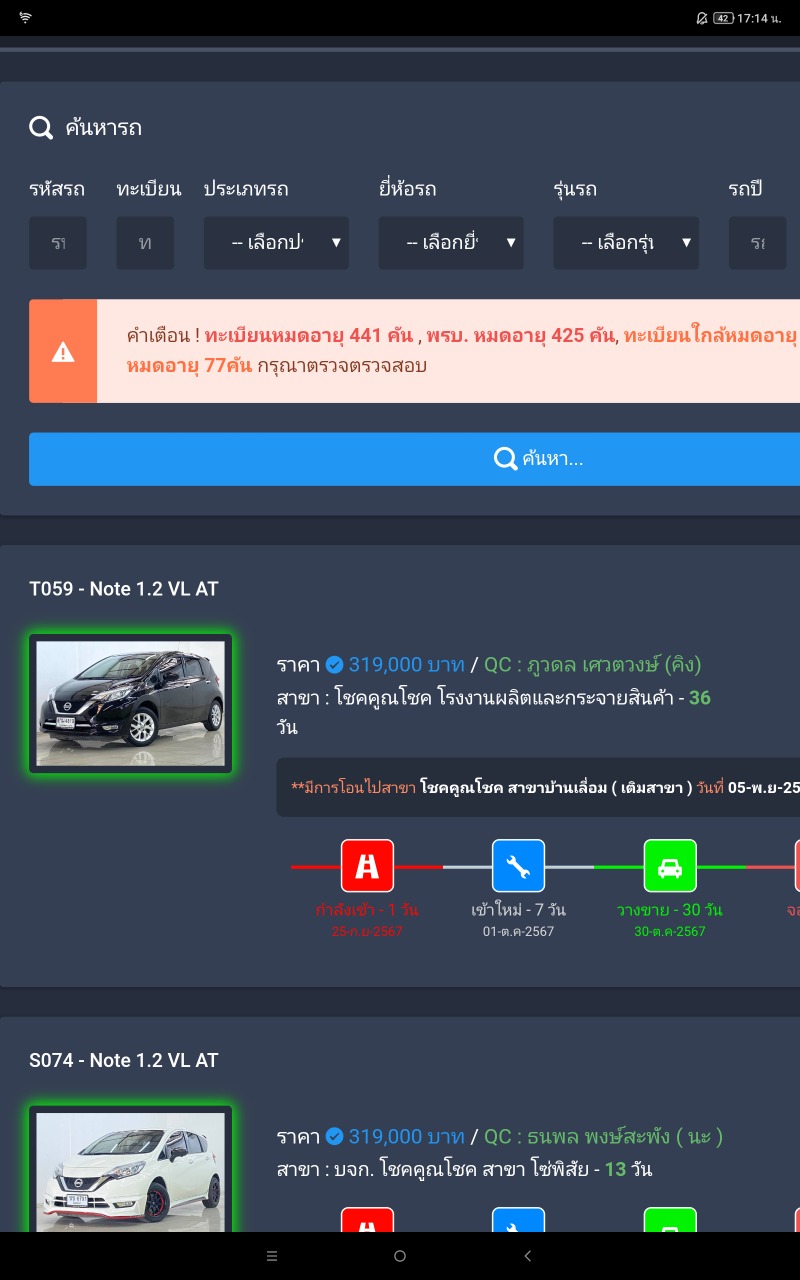The width and height of the screenshot is (800, 1280).
Task: Click the blue ค้นหา... search button
Action: click(x=415, y=459)
